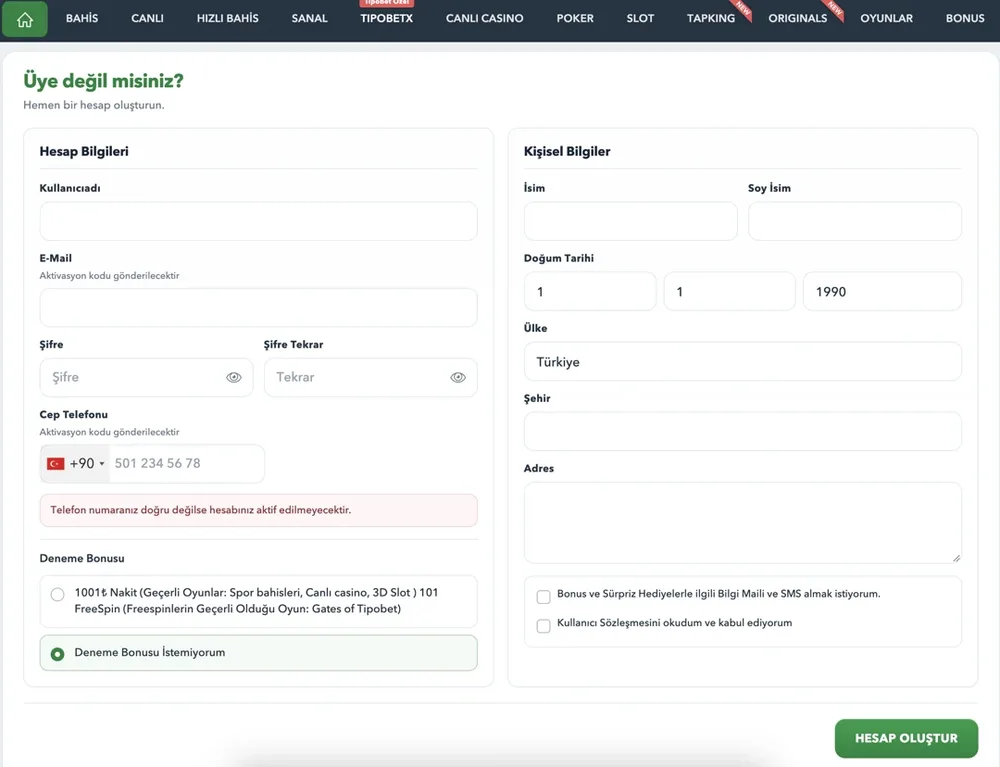Open the Ülke Türkiye dropdown

click(742, 362)
